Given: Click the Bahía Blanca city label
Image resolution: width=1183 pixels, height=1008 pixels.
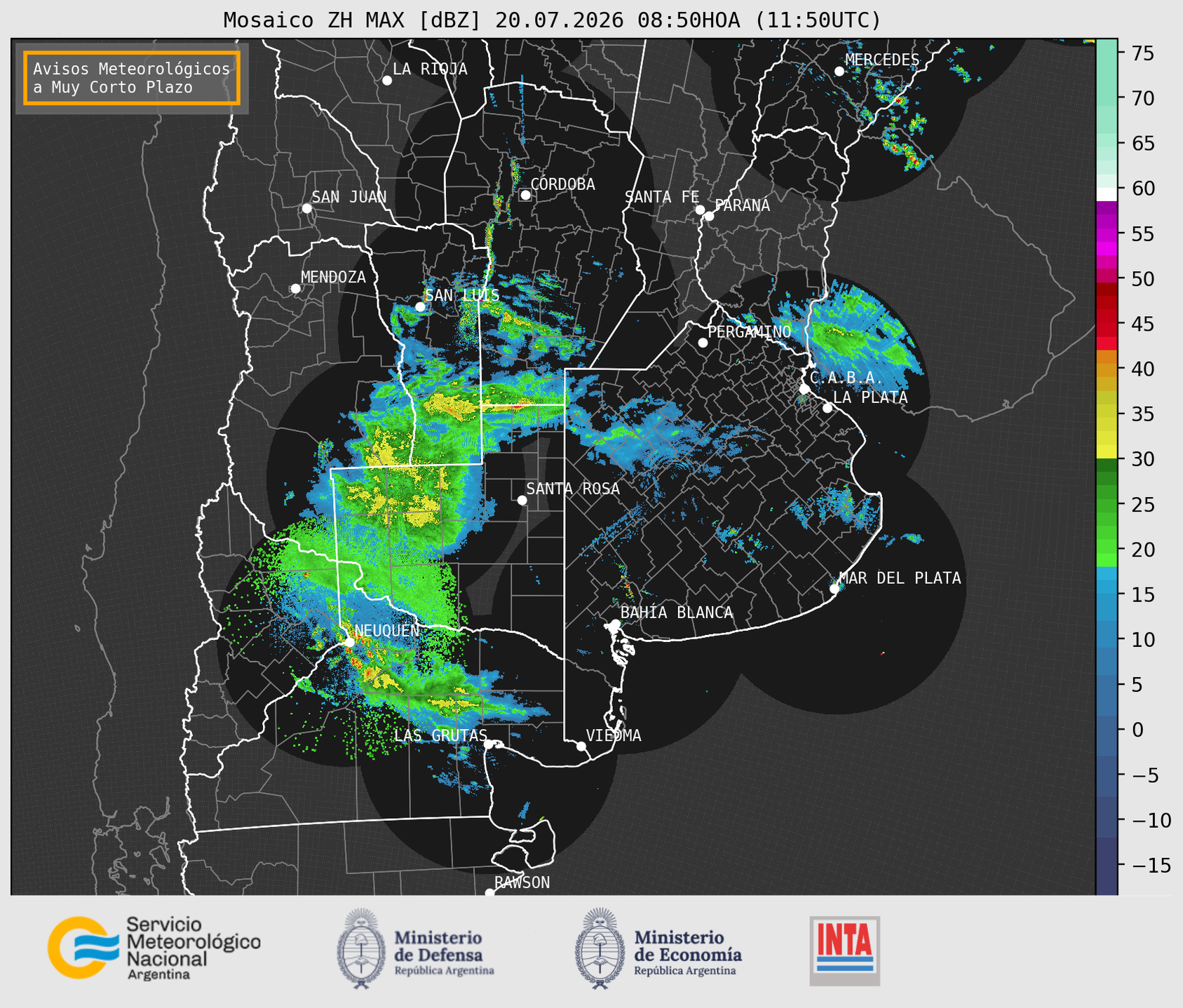Looking at the screenshot, I should tap(677, 613).
